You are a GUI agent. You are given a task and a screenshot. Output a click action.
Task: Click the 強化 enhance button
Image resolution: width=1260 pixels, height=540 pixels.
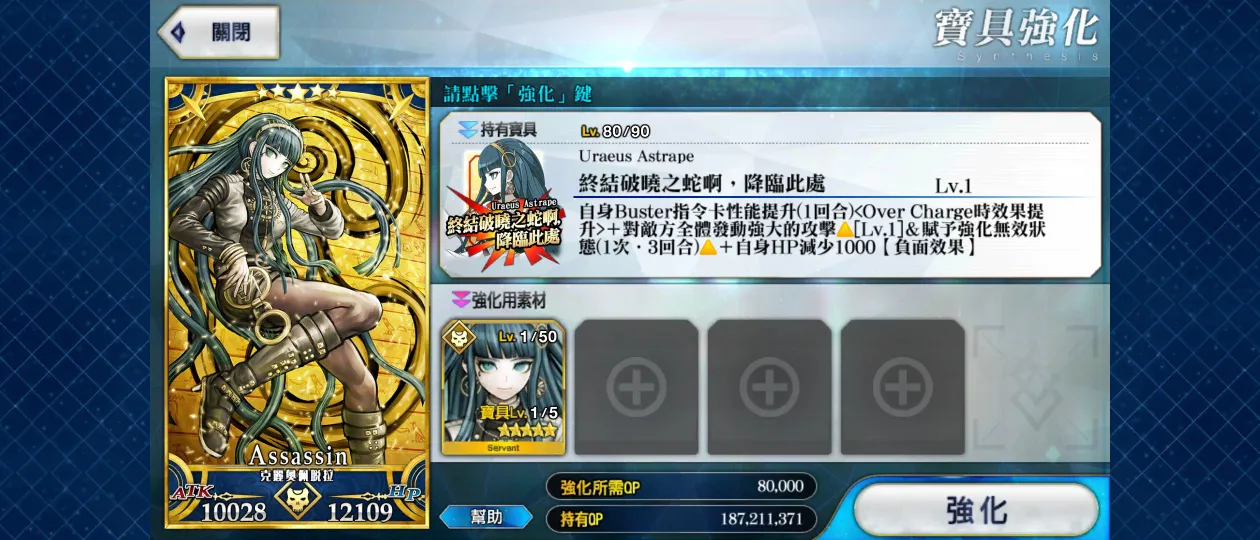coord(976,510)
